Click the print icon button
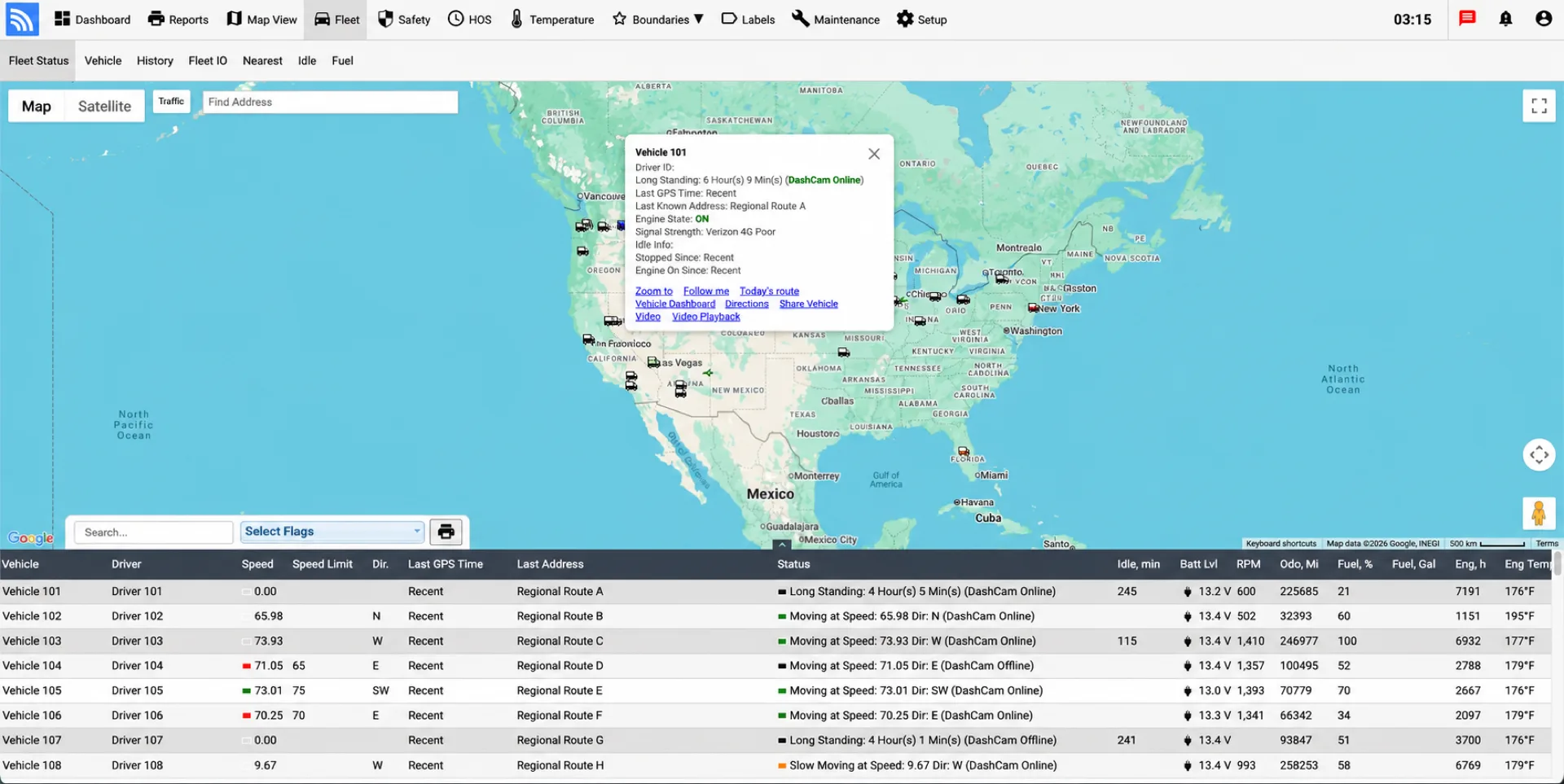1564x784 pixels. tap(446, 532)
